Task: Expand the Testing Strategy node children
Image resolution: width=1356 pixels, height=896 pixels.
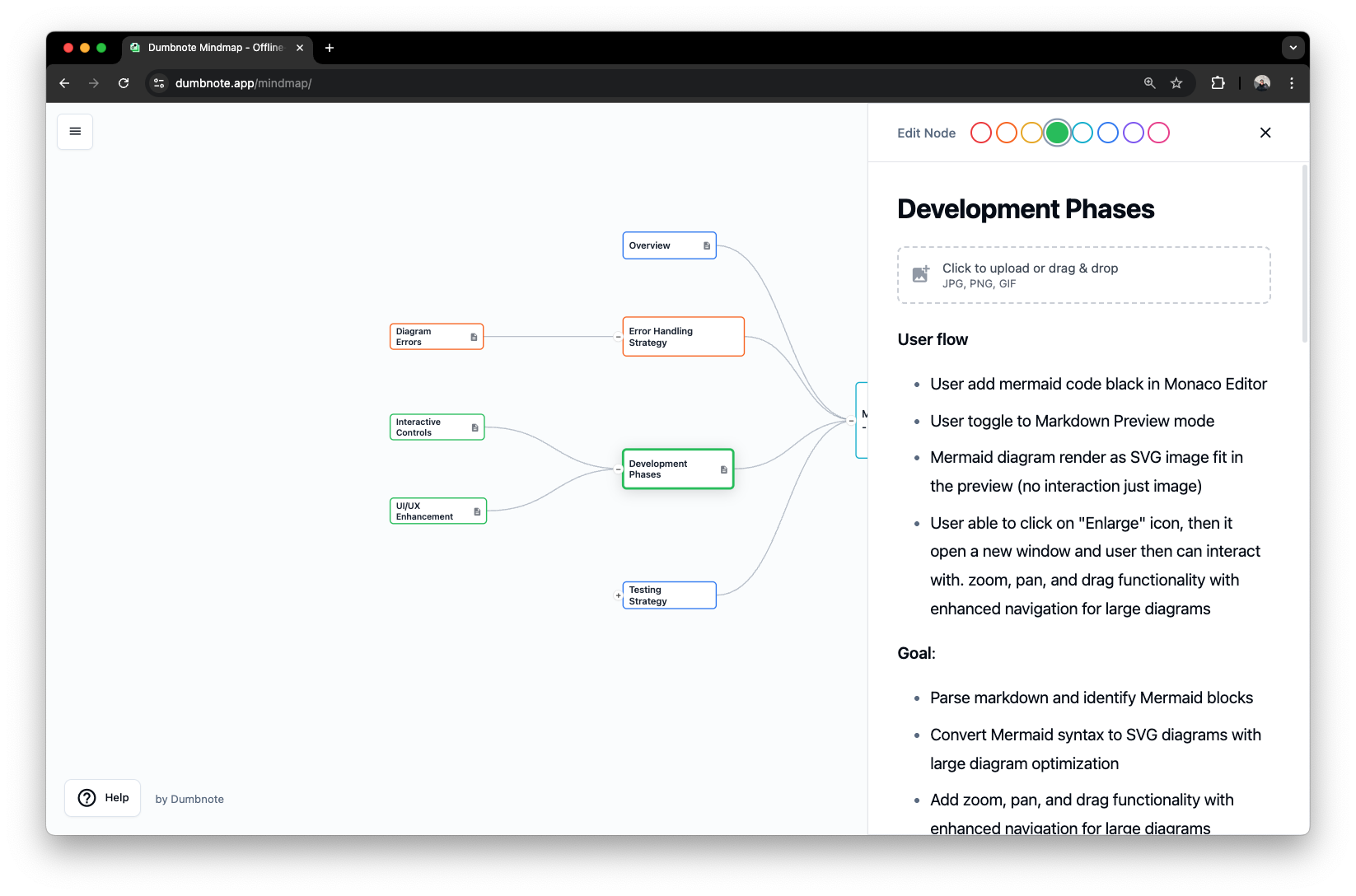Action: click(618, 595)
